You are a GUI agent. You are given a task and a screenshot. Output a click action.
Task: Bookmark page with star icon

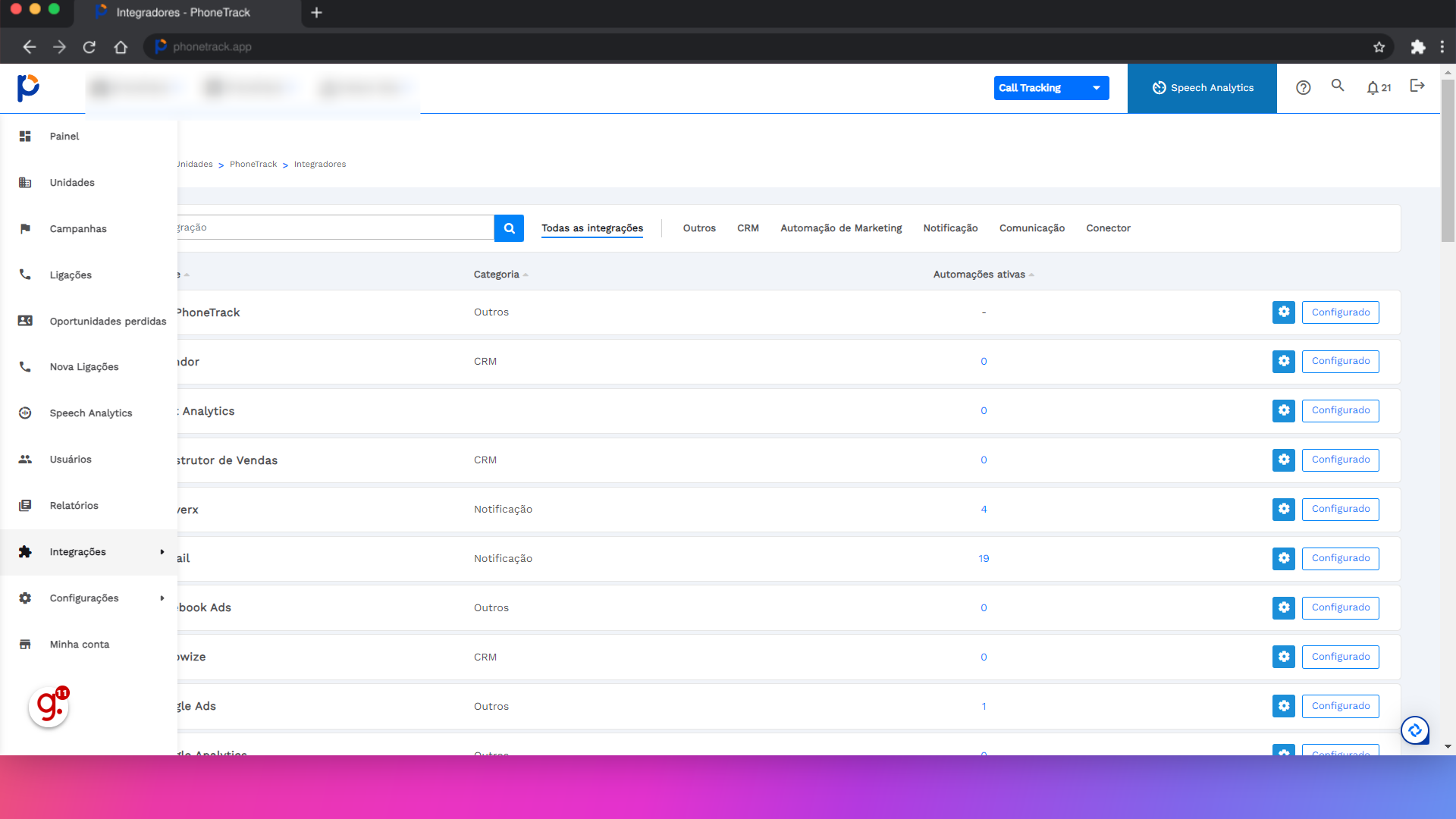point(1379,47)
